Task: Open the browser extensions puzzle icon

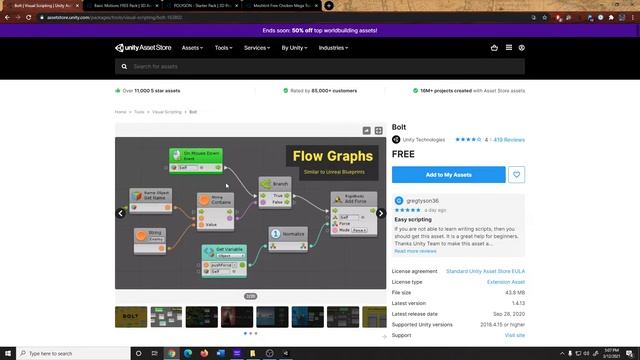Action: [611, 18]
